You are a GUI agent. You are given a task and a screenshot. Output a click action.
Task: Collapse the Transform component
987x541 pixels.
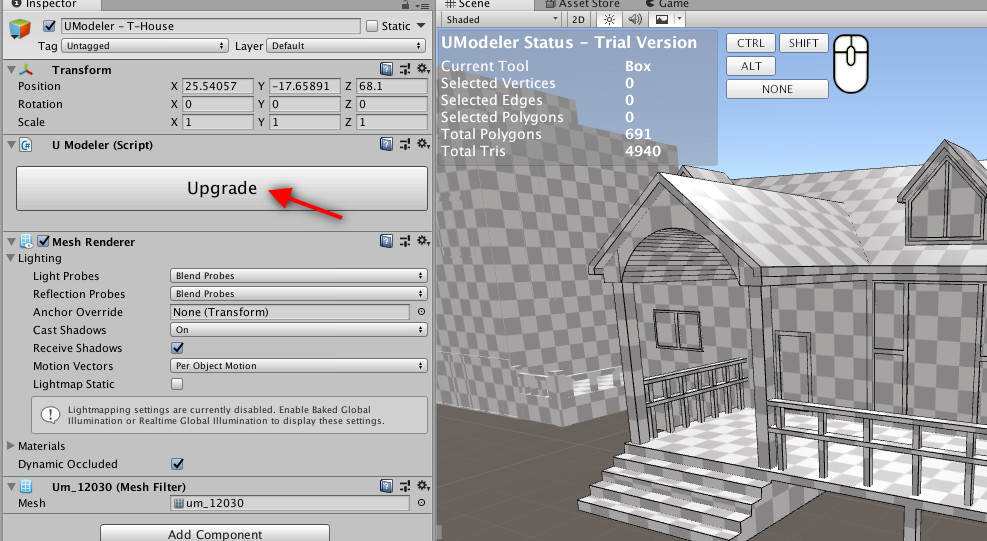(11, 69)
